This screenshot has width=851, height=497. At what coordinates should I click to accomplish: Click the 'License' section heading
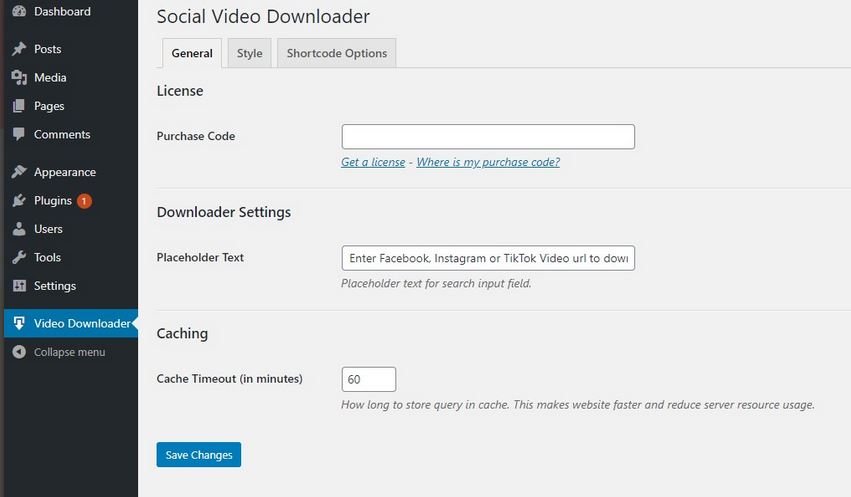(x=180, y=91)
